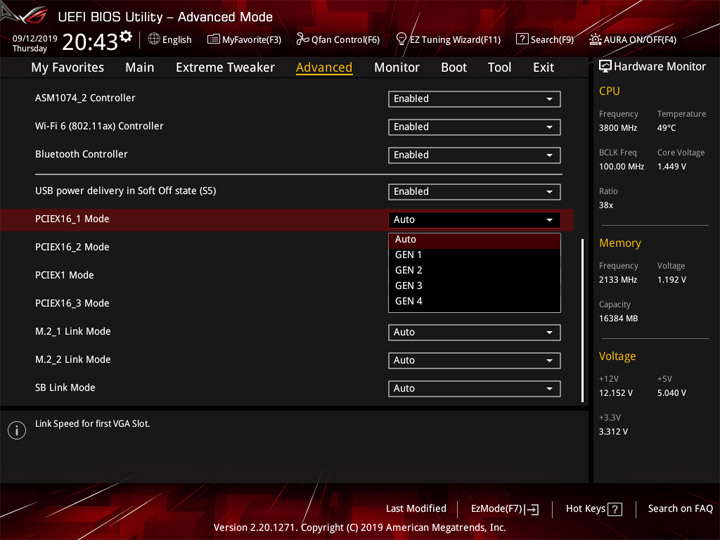Toggle AURA ON/OFF light icon

[x=595, y=39]
